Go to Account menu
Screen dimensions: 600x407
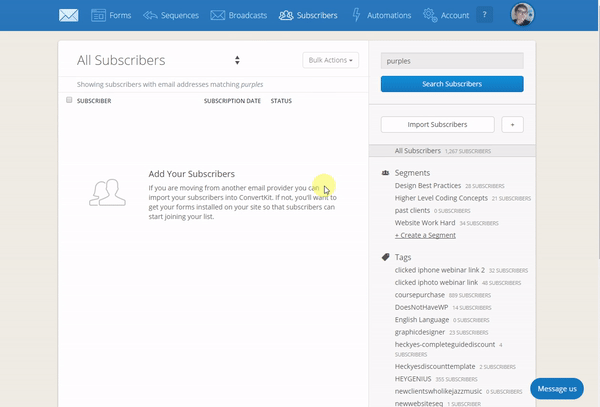click(x=455, y=15)
